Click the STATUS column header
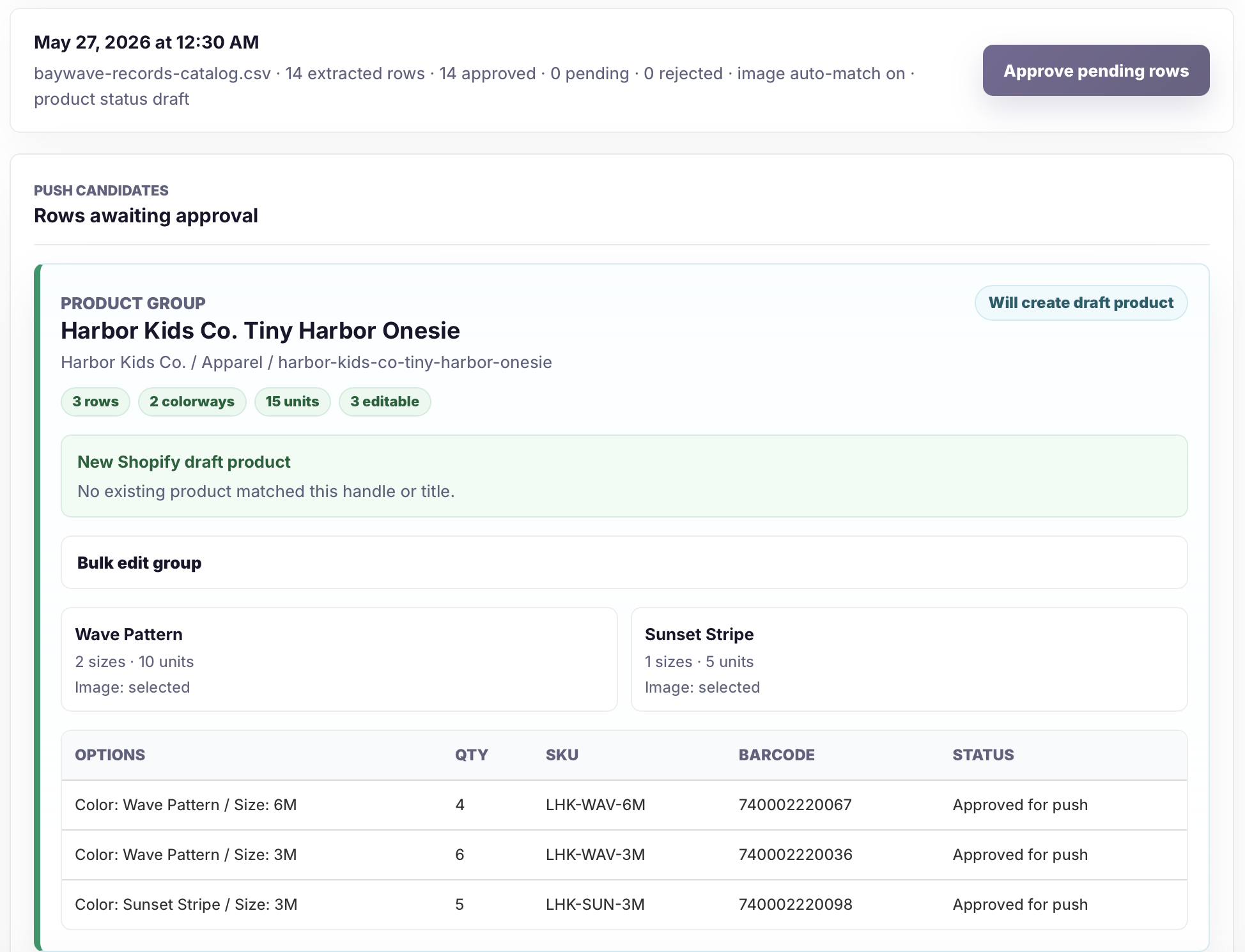 [x=983, y=755]
